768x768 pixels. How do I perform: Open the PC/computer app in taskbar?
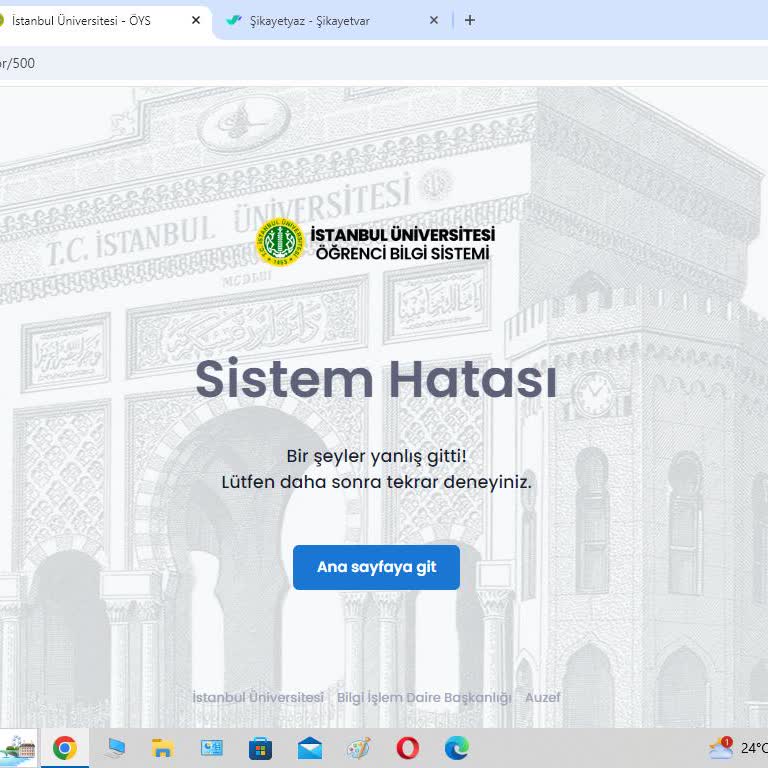(115, 748)
